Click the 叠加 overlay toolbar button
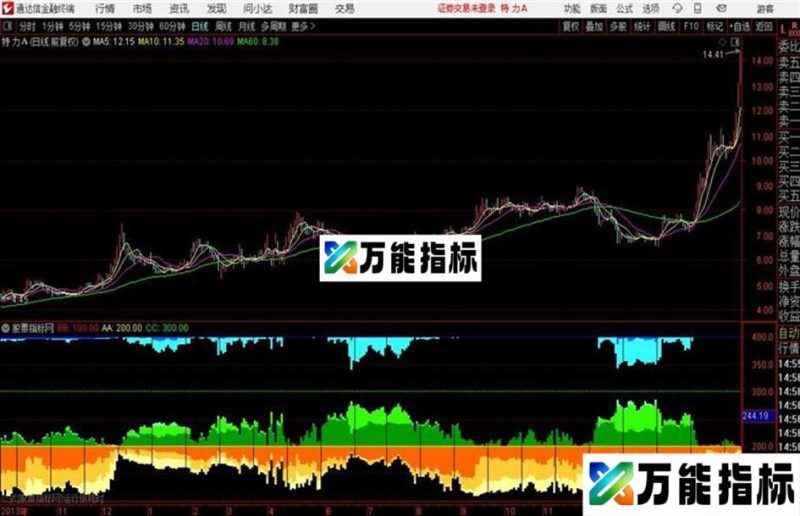Screen dimensions: 800x516 coord(594,27)
